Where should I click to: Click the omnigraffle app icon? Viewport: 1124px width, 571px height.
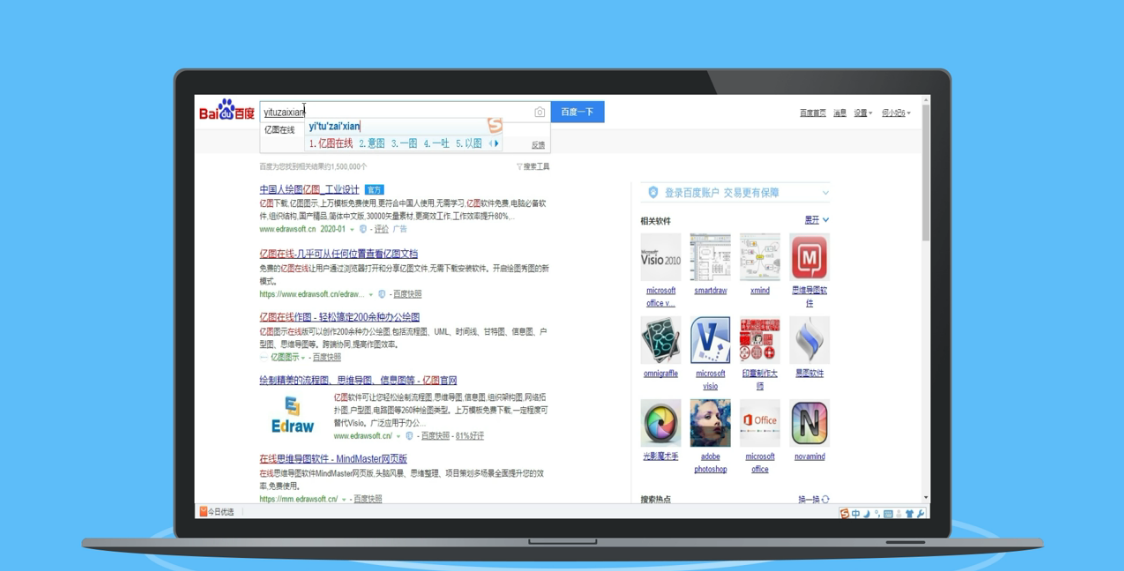pos(661,340)
